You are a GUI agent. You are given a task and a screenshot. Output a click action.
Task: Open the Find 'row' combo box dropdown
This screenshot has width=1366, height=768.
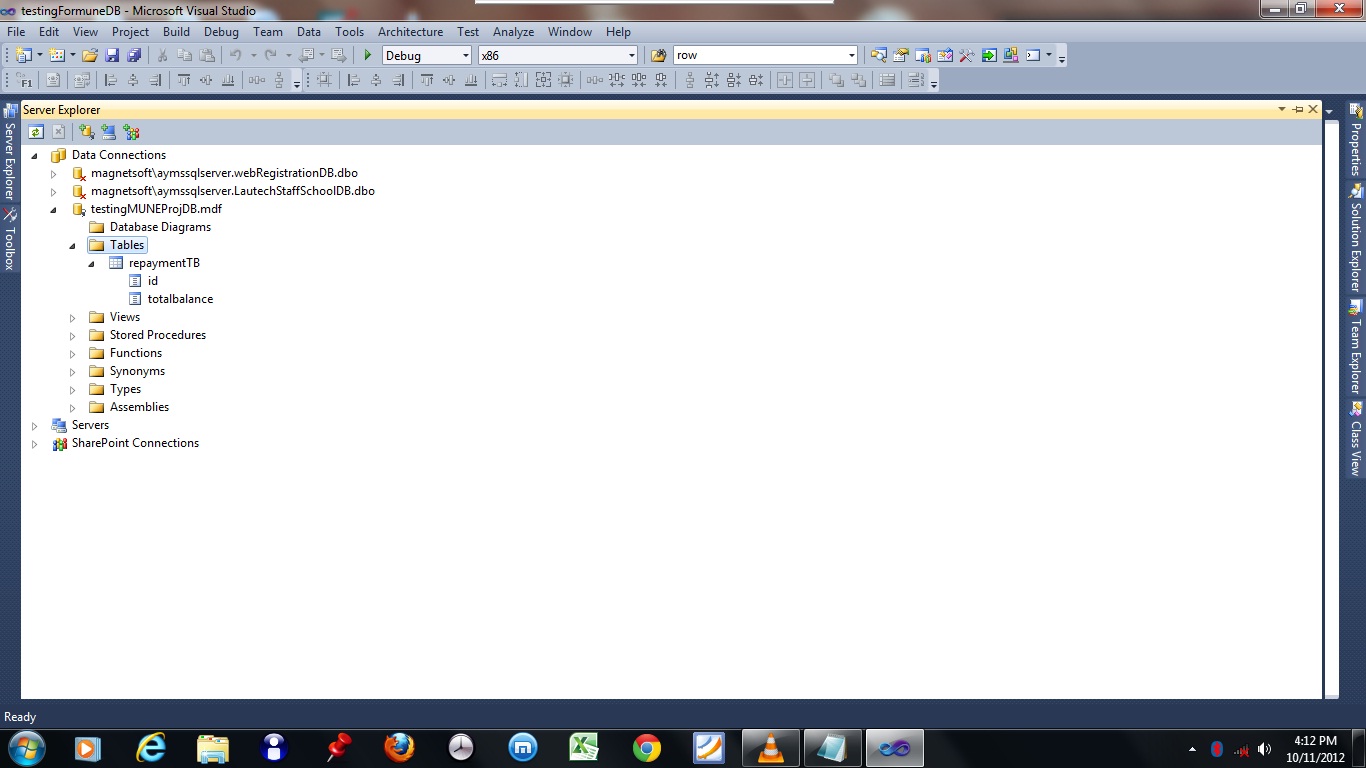pyautogui.click(x=851, y=56)
